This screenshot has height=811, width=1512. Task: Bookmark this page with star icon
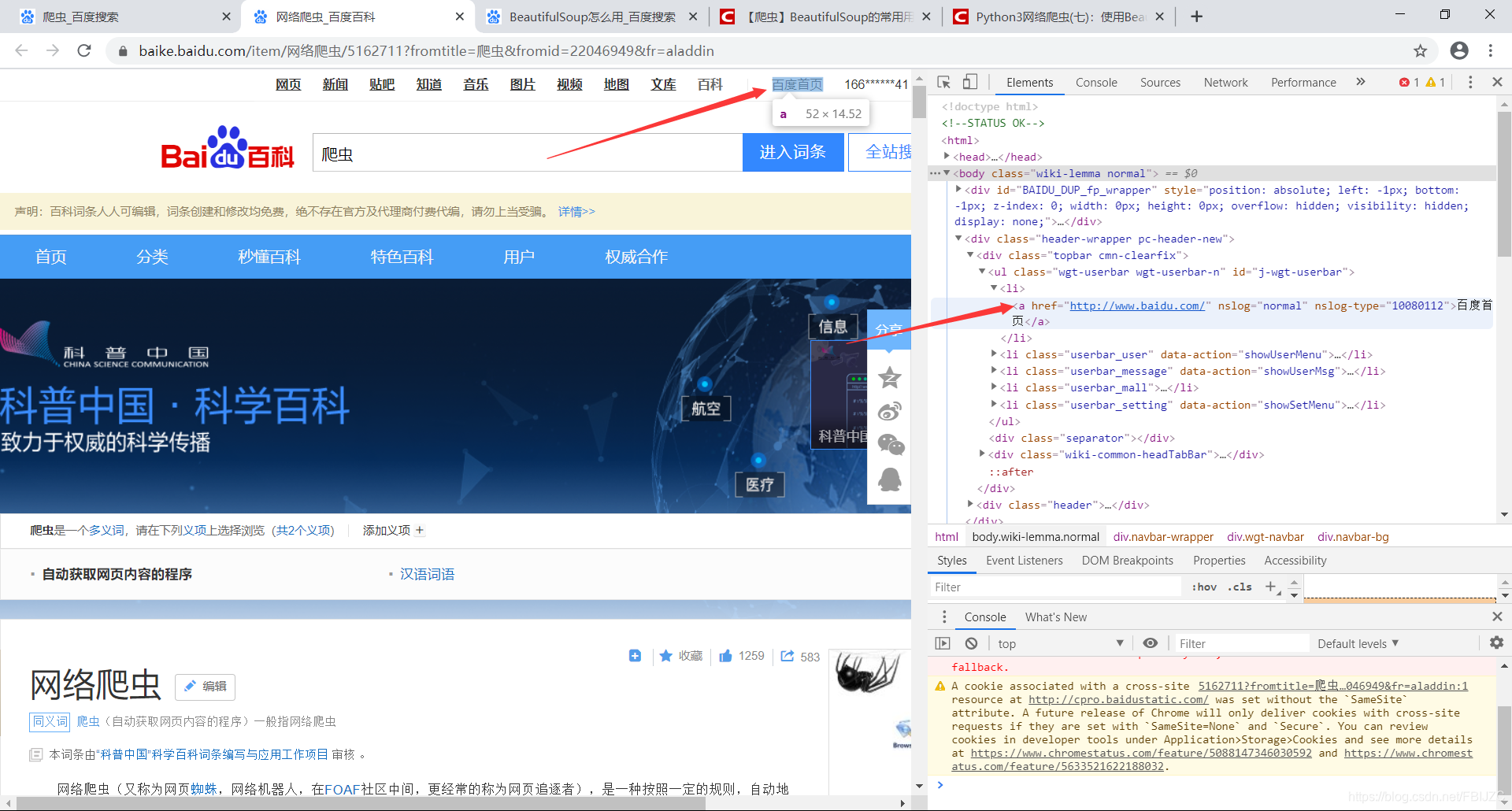point(1420,51)
